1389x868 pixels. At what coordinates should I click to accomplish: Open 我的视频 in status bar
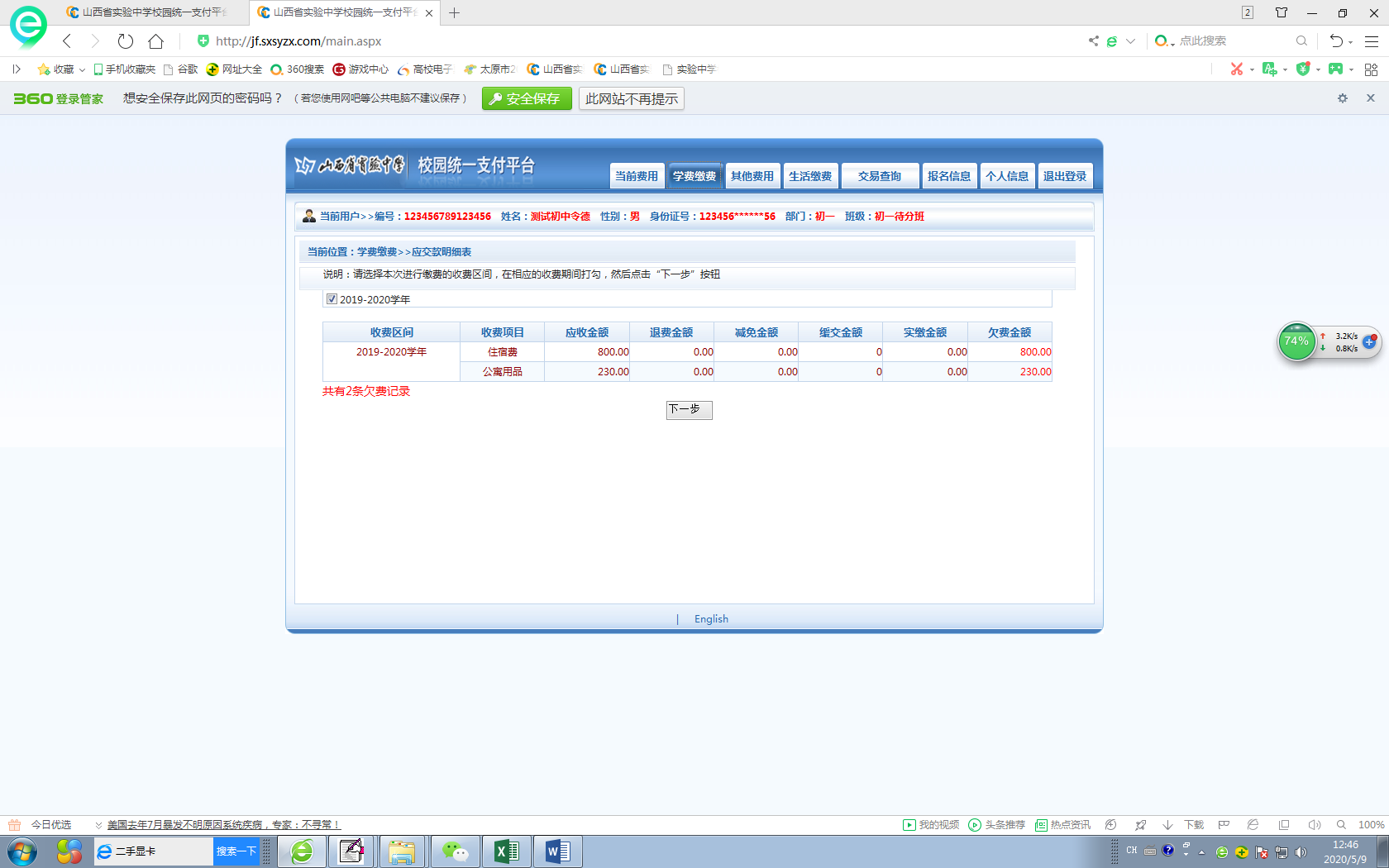click(x=931, y=825)
